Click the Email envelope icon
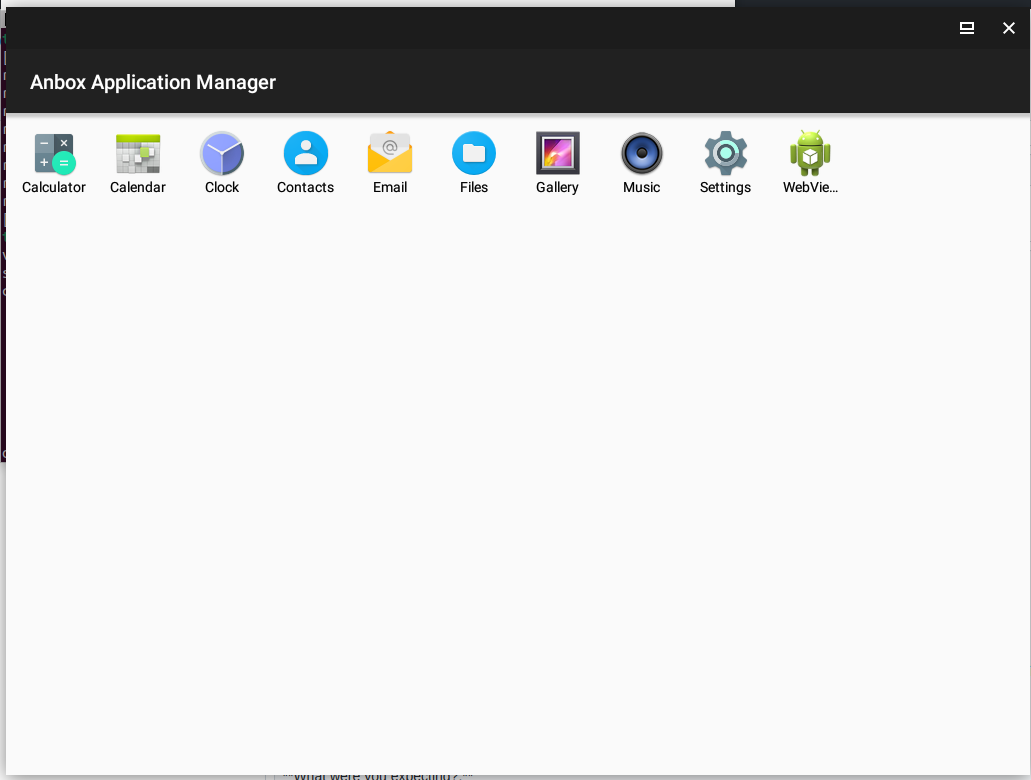 [389, 150]
